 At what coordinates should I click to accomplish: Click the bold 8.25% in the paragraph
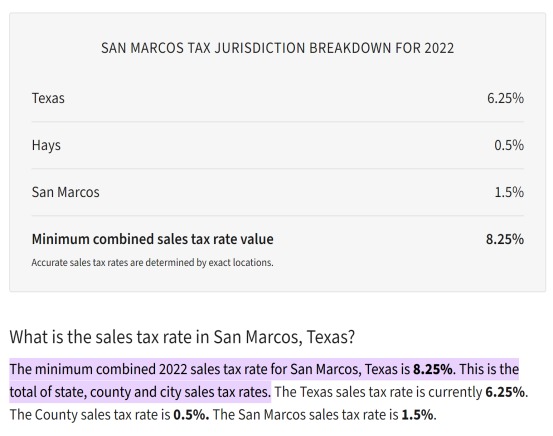[x=433, y=369]
